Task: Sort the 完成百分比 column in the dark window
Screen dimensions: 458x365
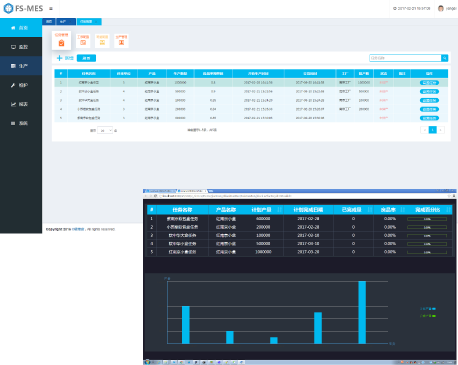Action: pos(448,210)
